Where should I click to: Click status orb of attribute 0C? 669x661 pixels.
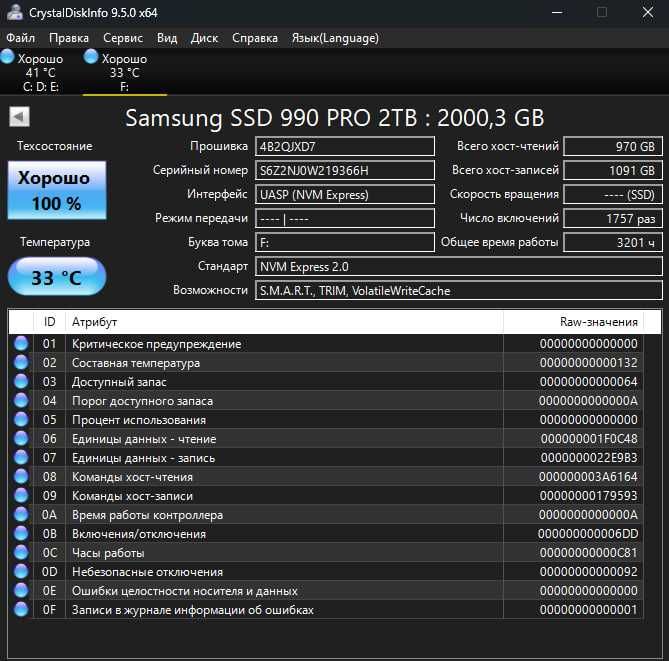tap(21, 552)
